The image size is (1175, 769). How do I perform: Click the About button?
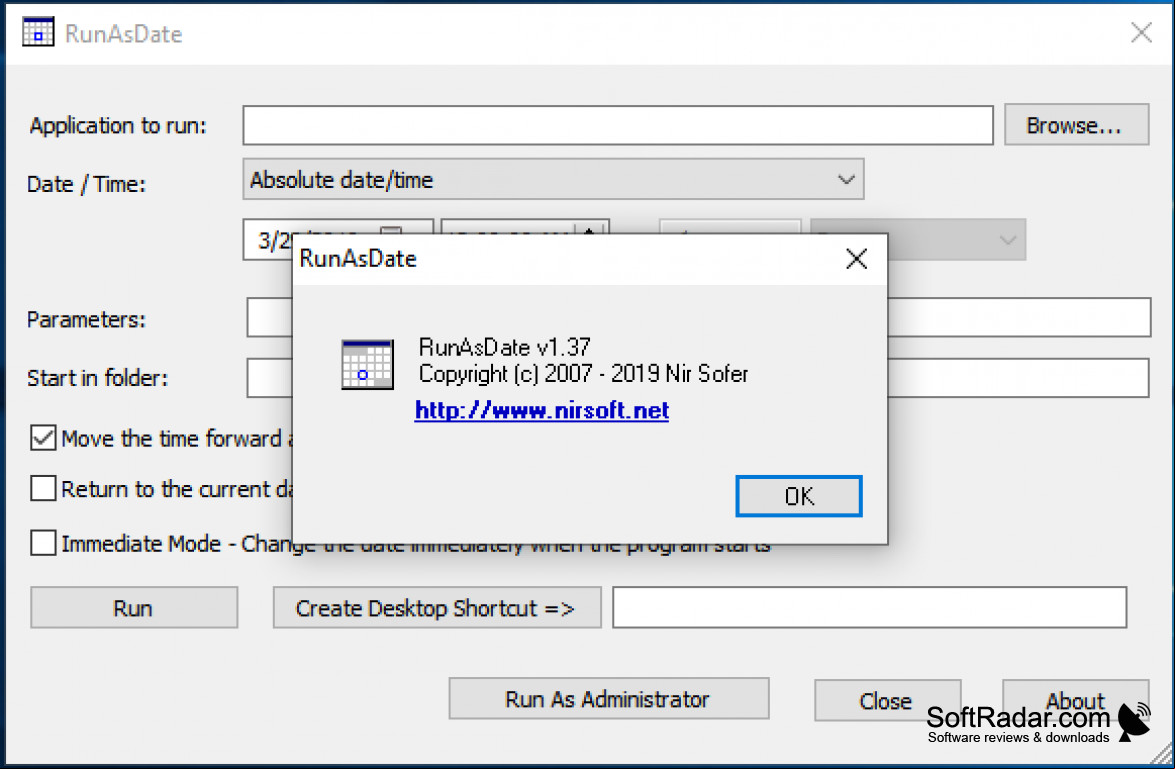[x=1075, y=700]
